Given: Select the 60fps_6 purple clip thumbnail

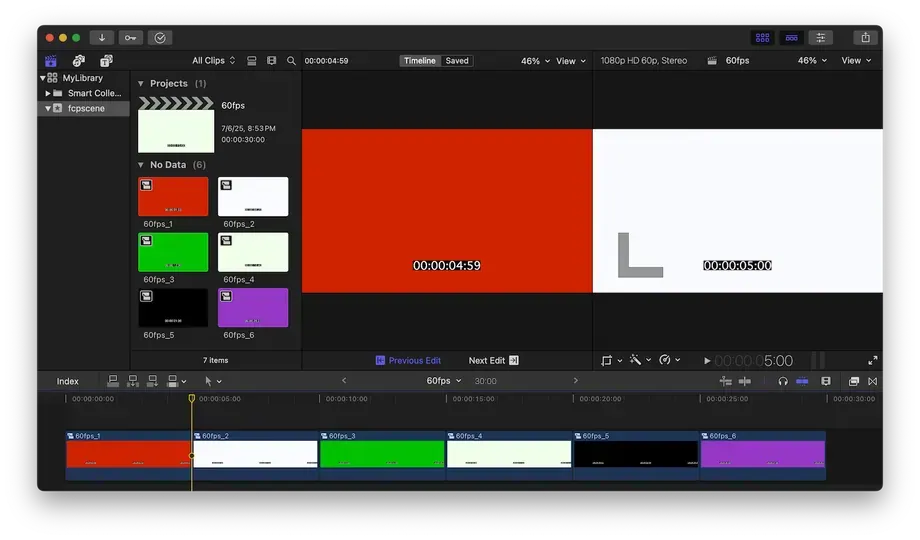Looking at the screenshot, I should tap(253, 308).
